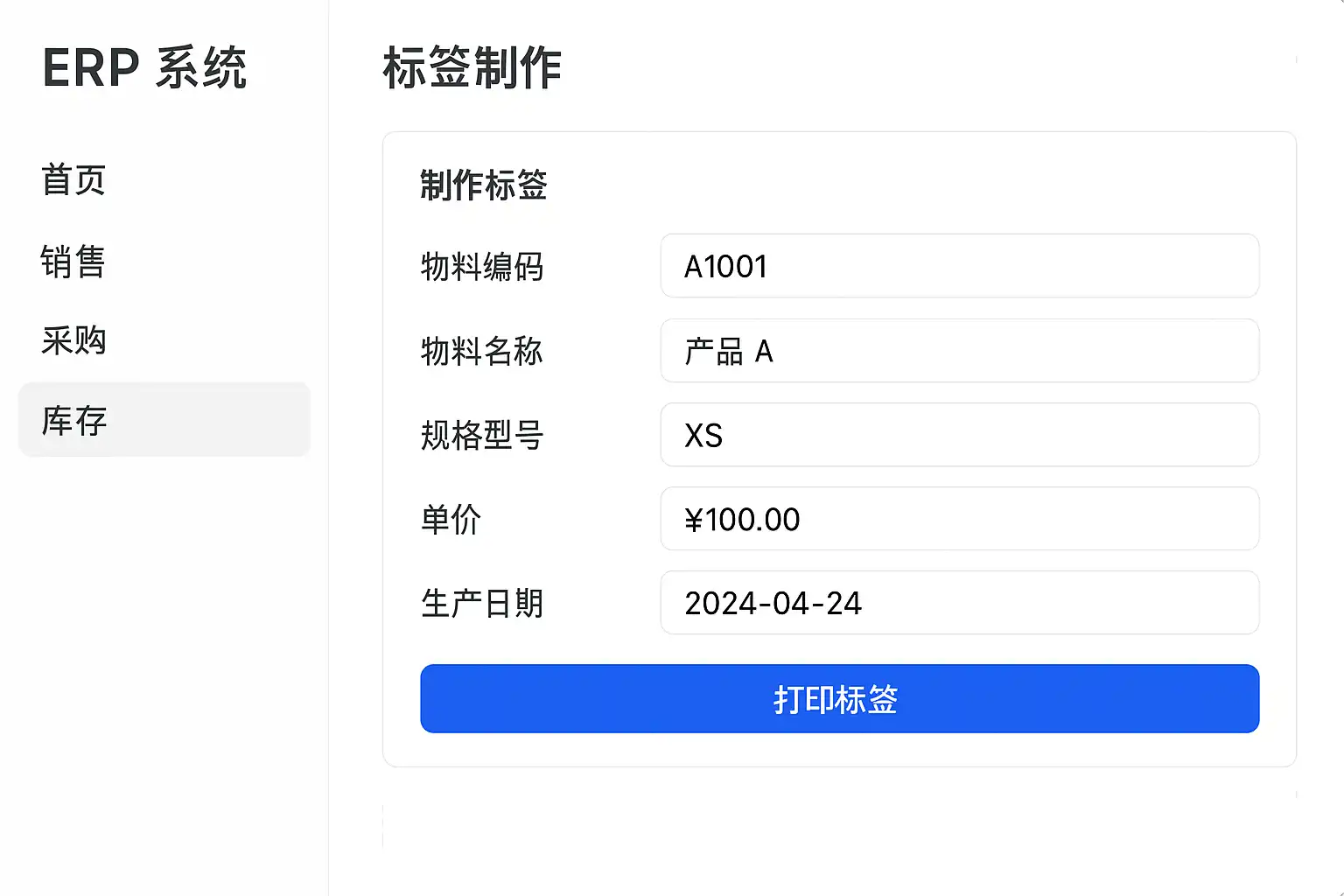Click the 生产日期 label text
The width and height of the screenshot is (1344, 896).
coord(482,603)
